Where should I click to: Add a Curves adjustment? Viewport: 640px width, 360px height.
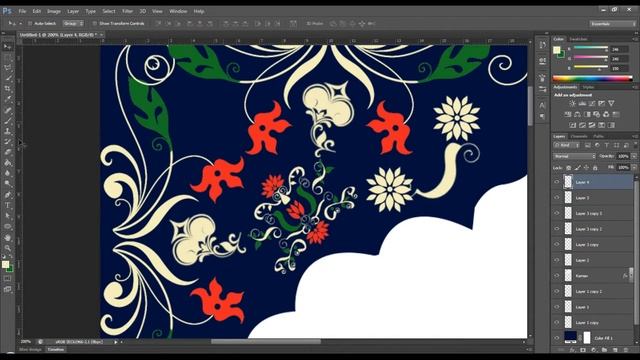tap(592, 104)
